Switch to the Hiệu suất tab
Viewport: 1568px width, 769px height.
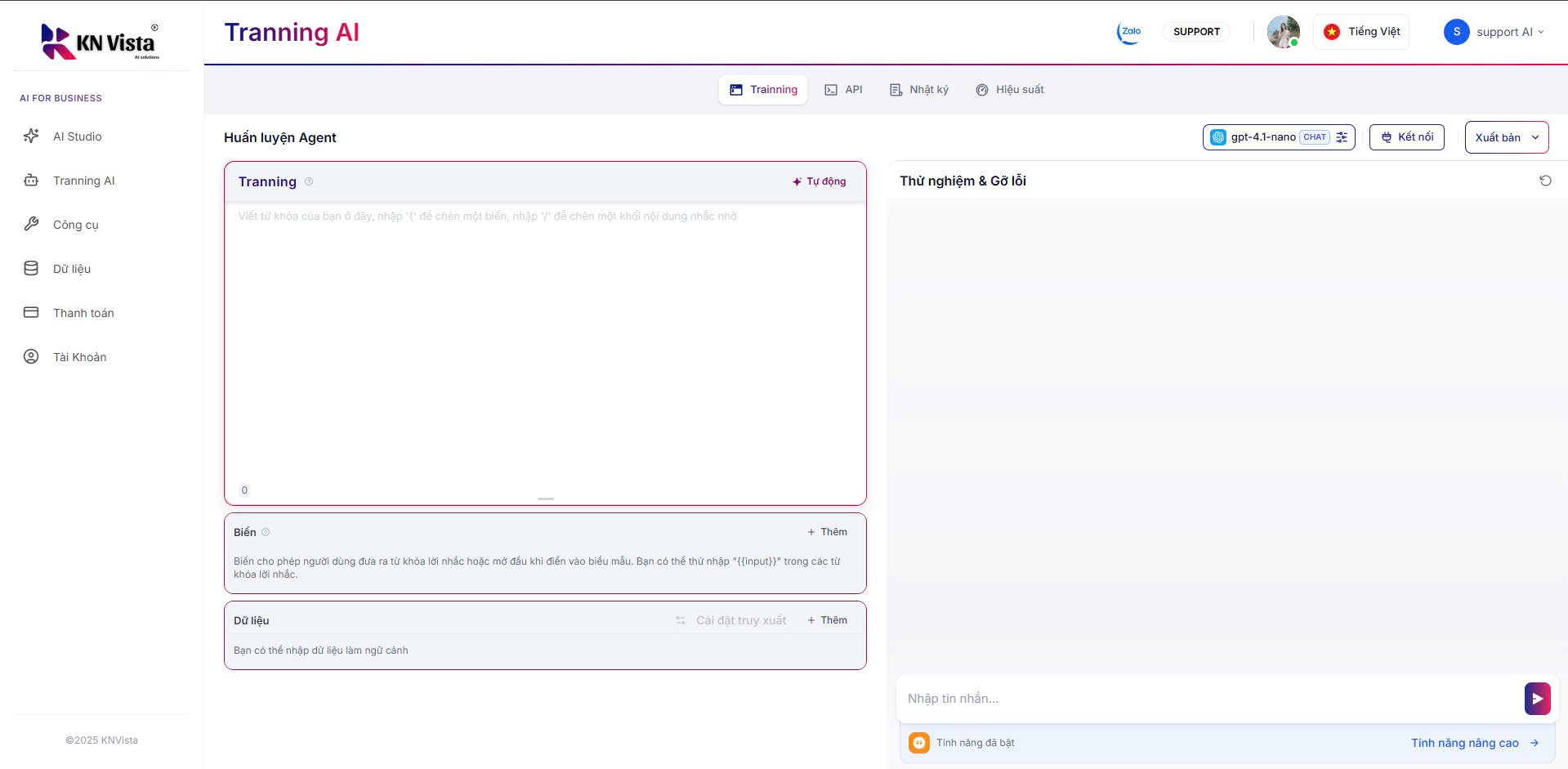[x=1010, y=89]
